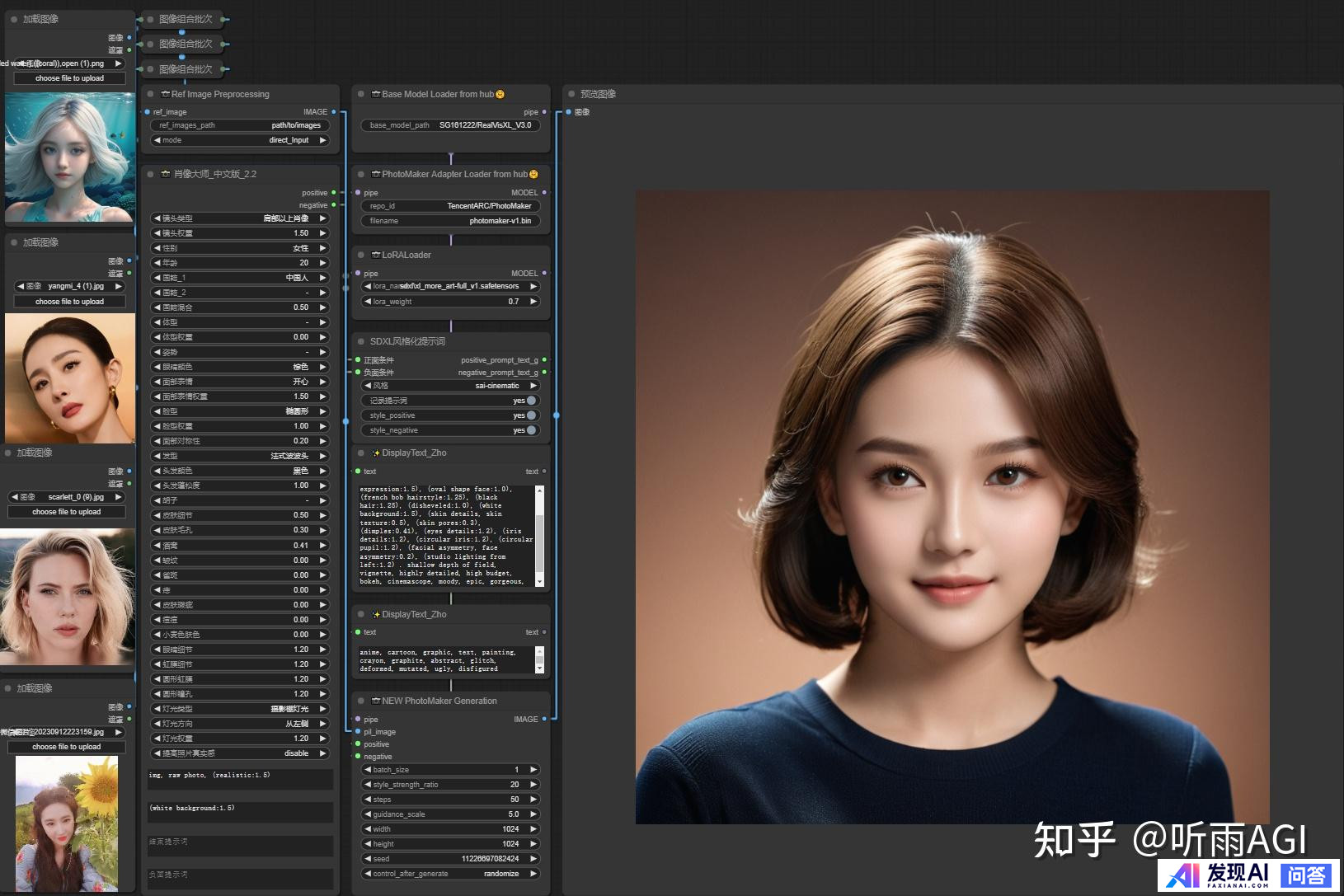Open the mode direct_Input dropdown

(x=240, y=140)
